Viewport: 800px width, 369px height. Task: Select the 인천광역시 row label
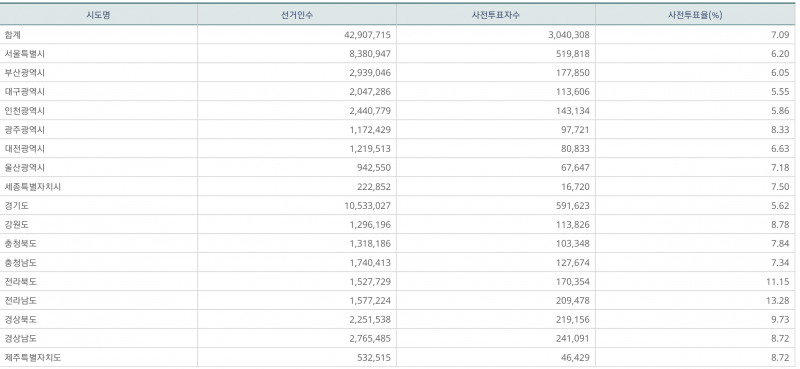(25, 111)
